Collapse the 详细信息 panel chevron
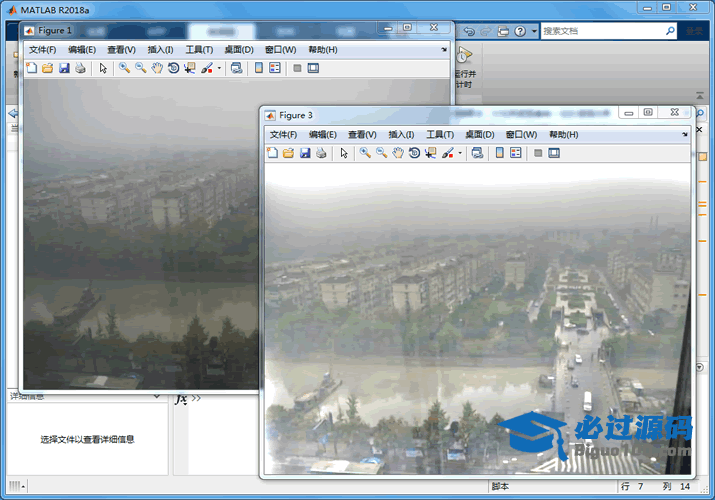 (156, 396)
